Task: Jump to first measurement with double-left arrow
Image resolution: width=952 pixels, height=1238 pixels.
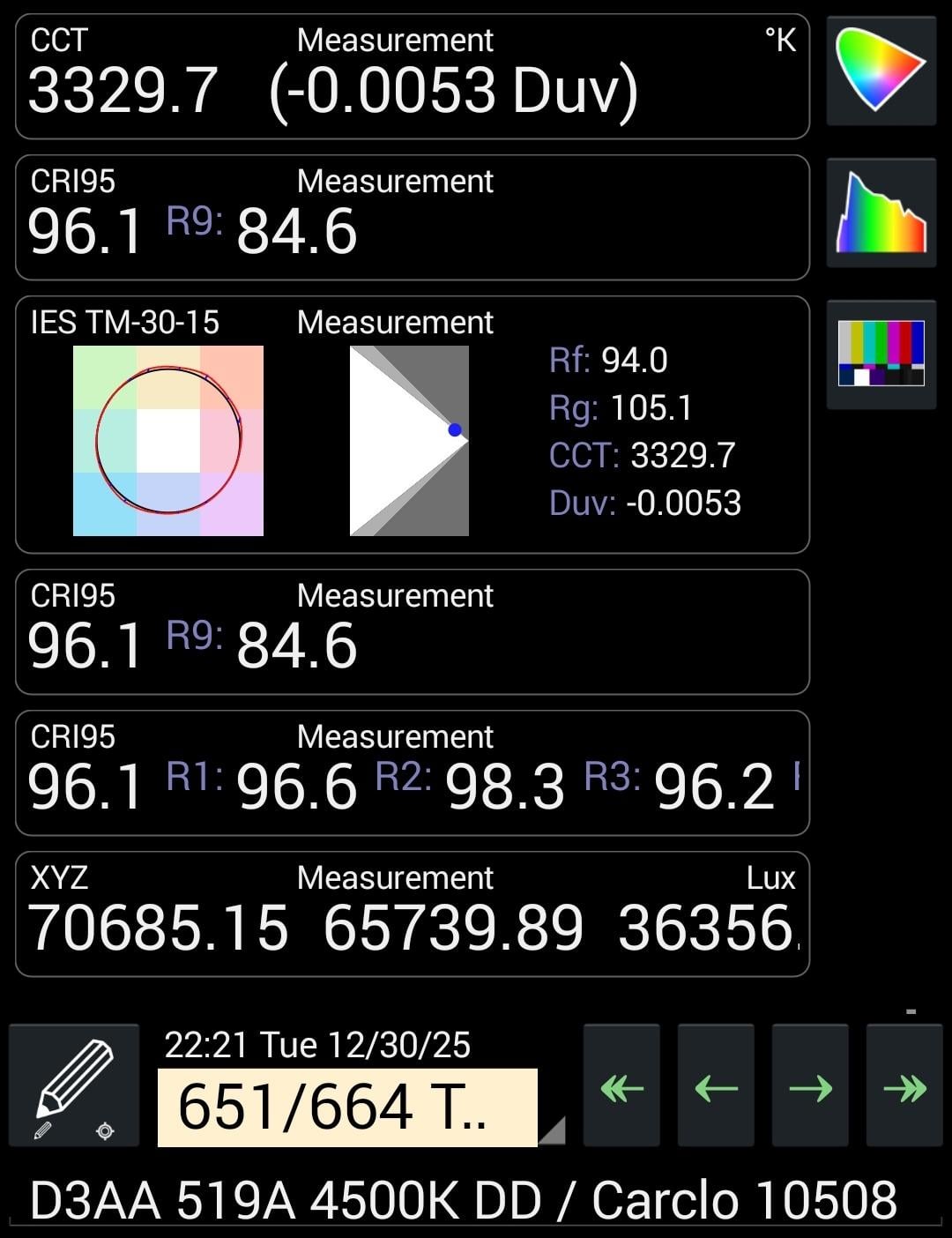Action: [x=621, y=1088]
